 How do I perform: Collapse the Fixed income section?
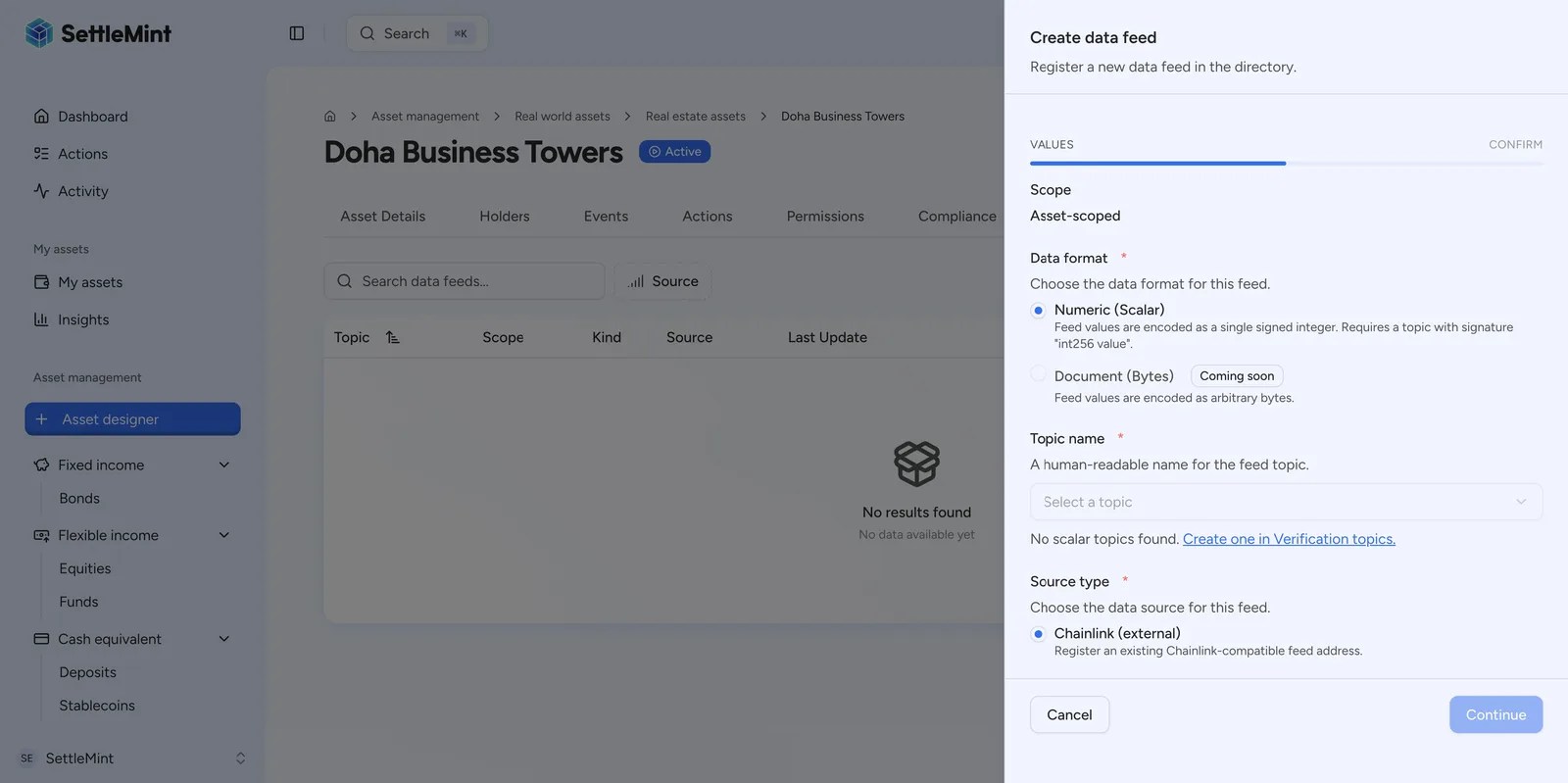(x=224, y=465)
